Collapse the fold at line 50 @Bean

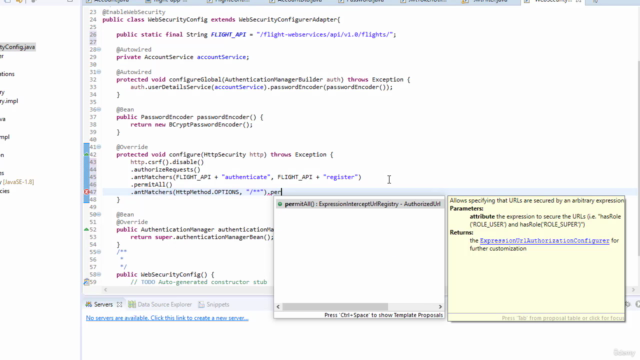click(99, 214)
